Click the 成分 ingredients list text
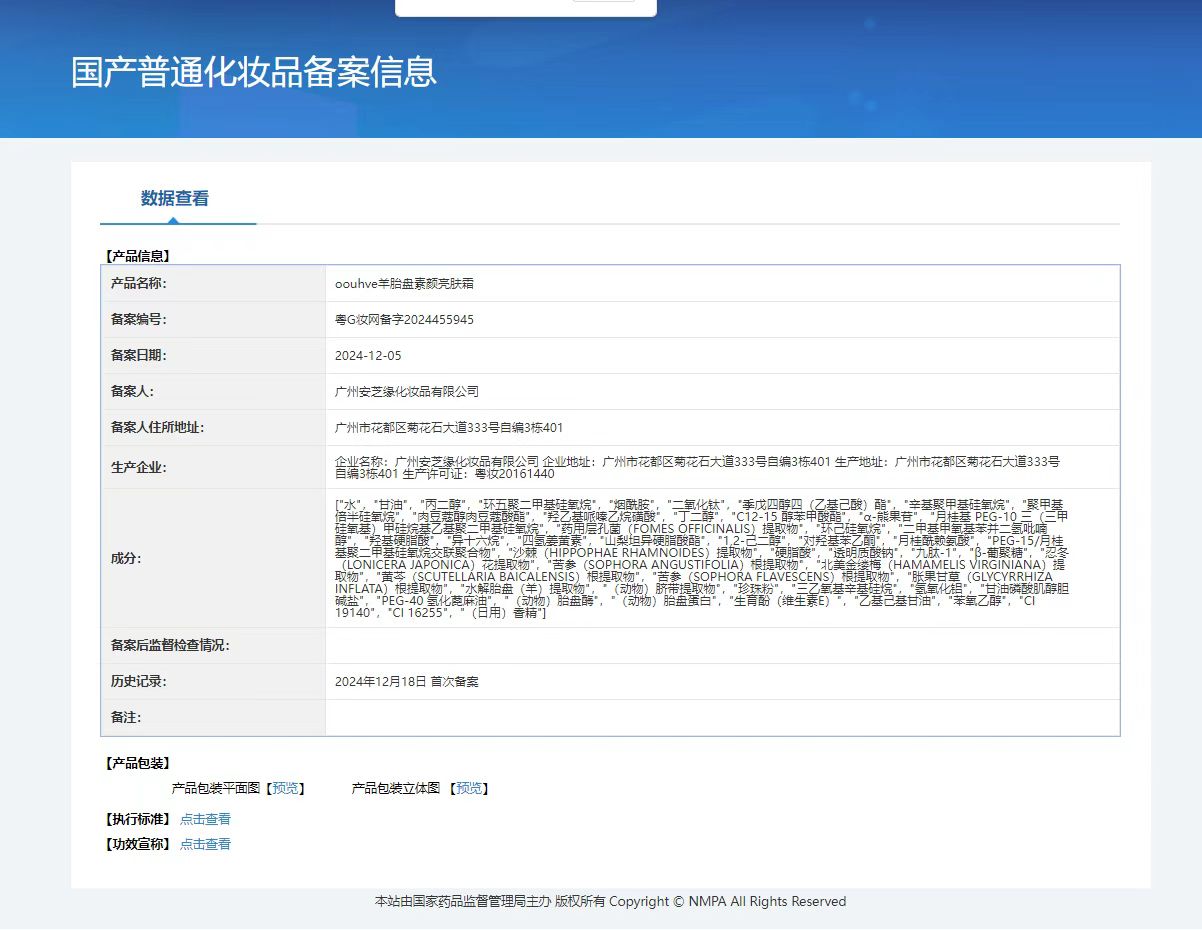Image resolution: width=1202 pixels, height=930 pixels. point(700,558)
